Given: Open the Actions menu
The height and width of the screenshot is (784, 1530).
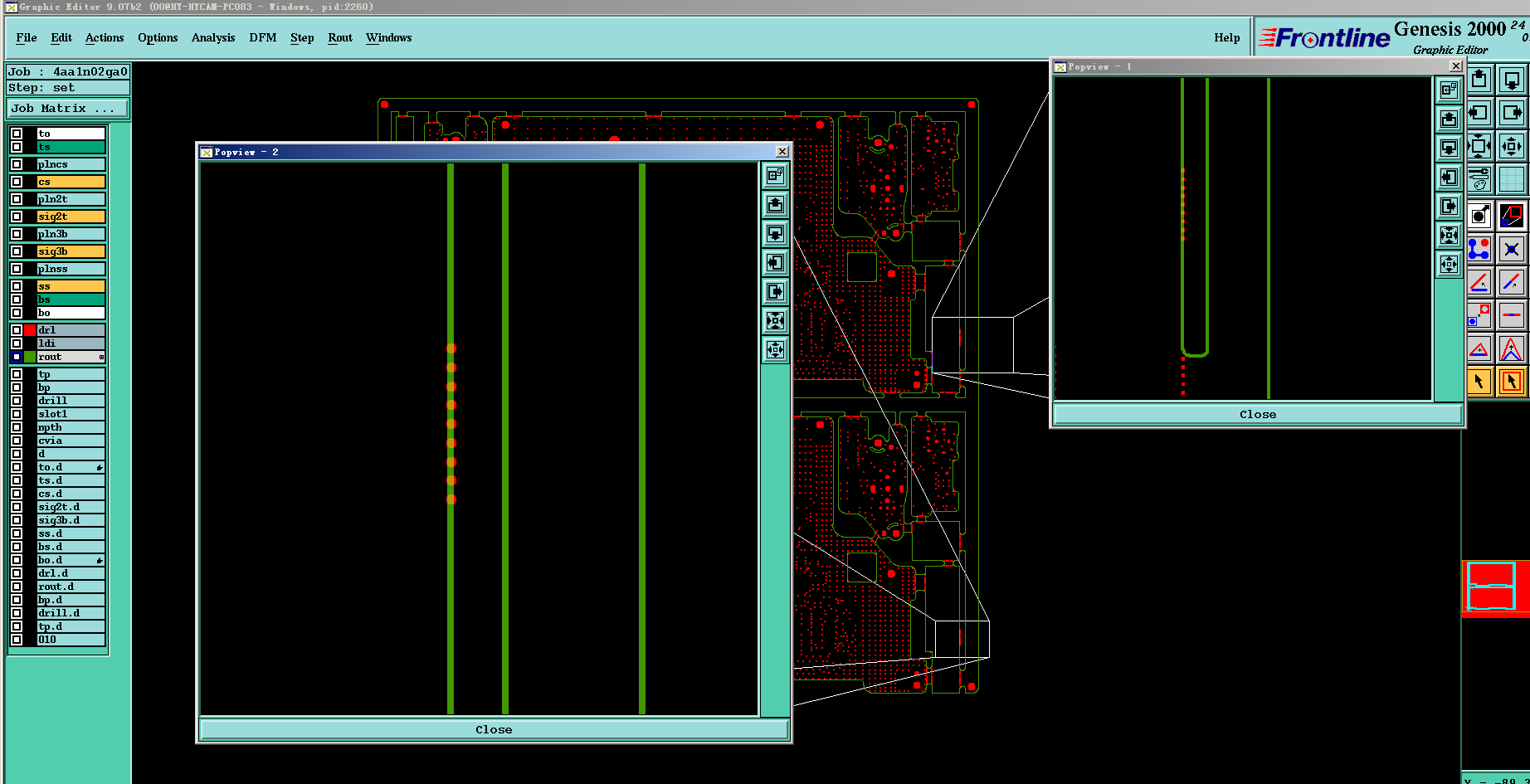Looking at the screenshot, I should [x=105, y=37].
